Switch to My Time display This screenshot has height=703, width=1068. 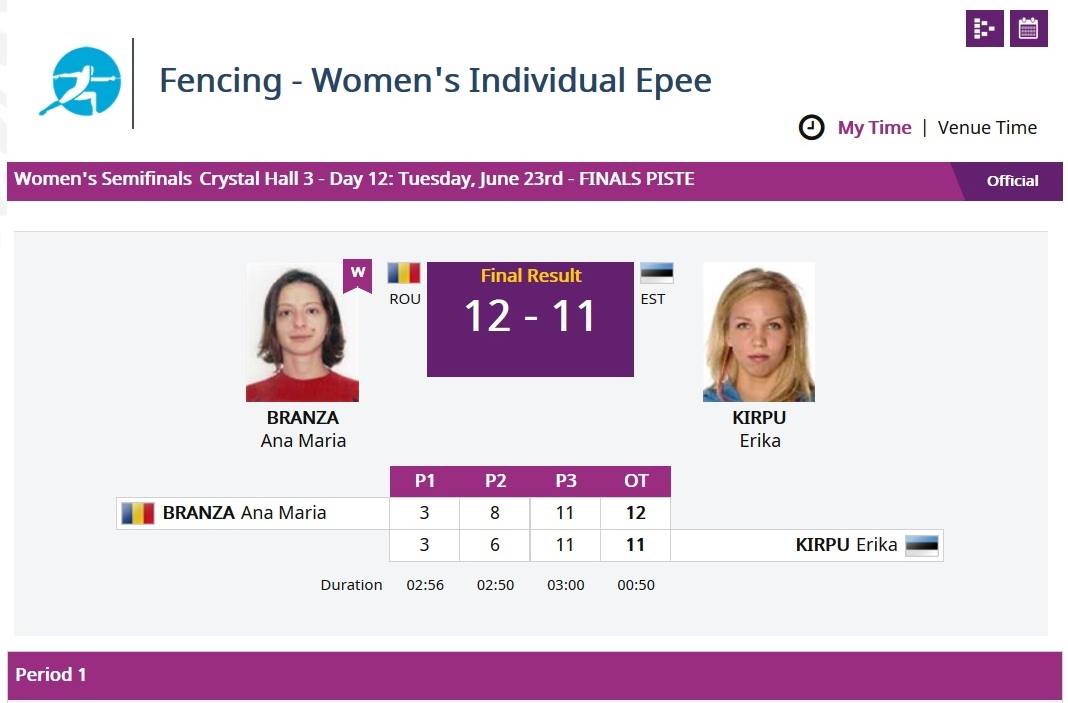(x=875, y=127)
